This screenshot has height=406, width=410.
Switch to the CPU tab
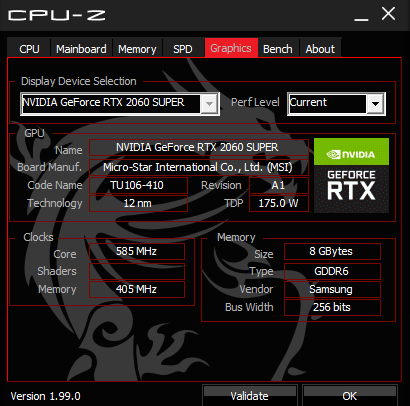click(29, 49)
